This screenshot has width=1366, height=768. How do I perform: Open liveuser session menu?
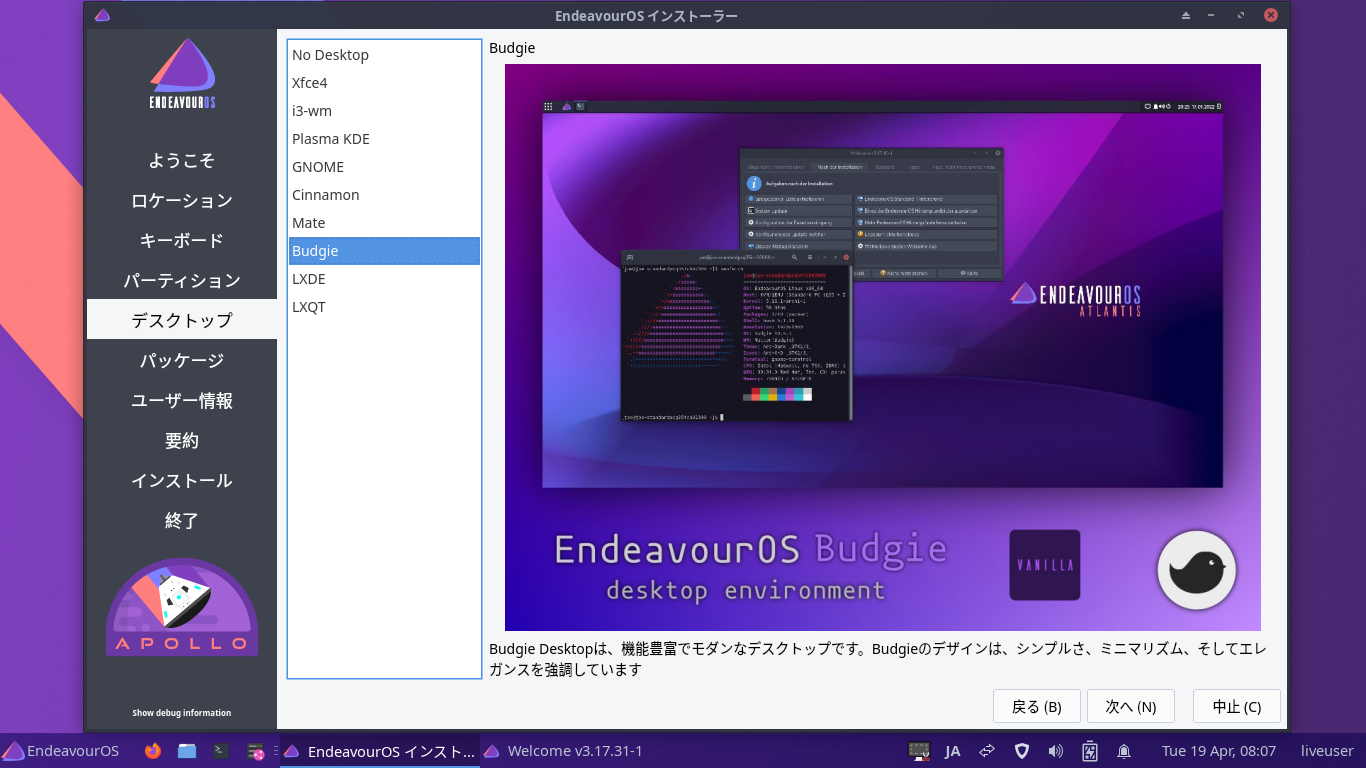1327,751
